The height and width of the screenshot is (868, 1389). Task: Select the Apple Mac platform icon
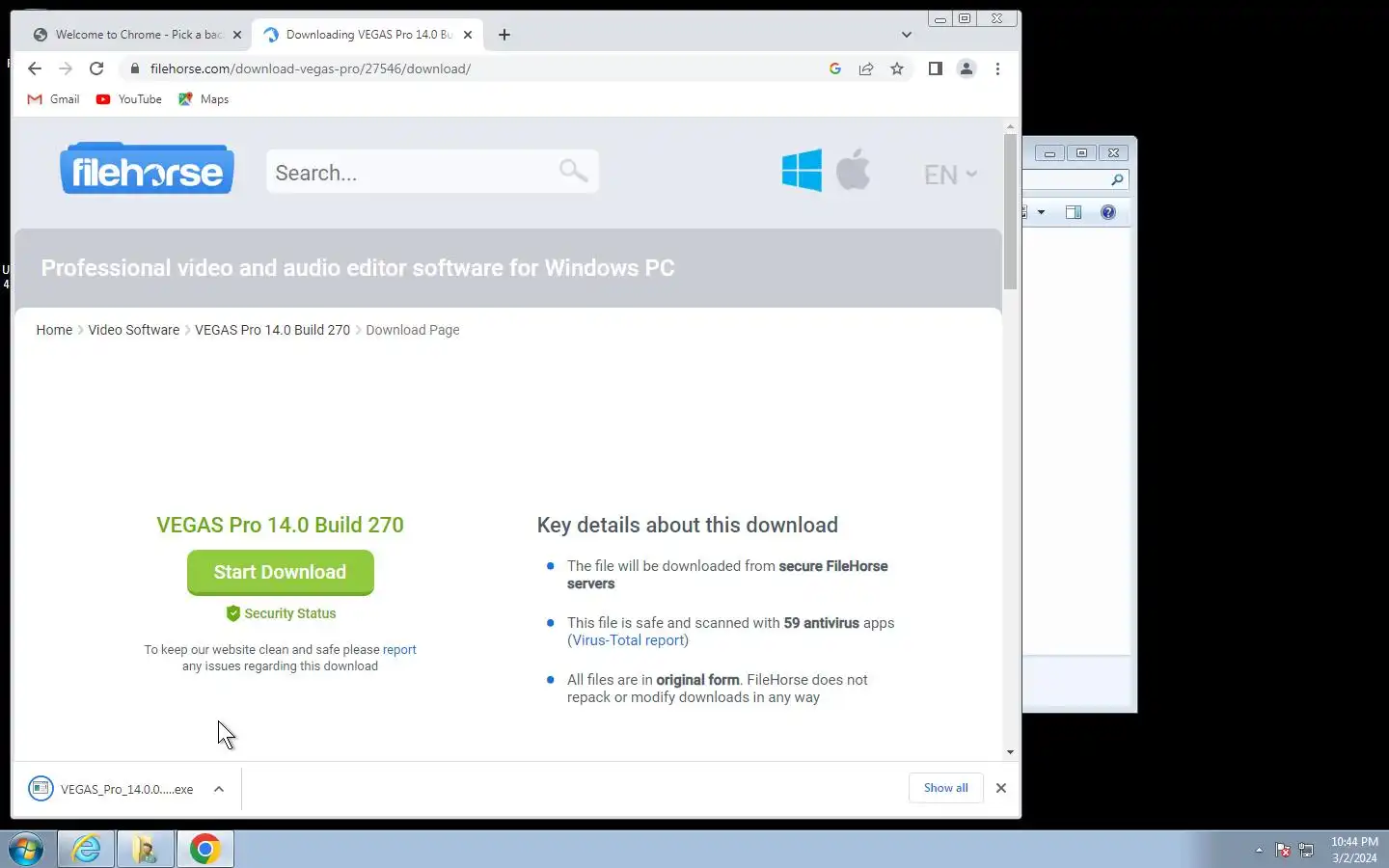click(853, 170)
